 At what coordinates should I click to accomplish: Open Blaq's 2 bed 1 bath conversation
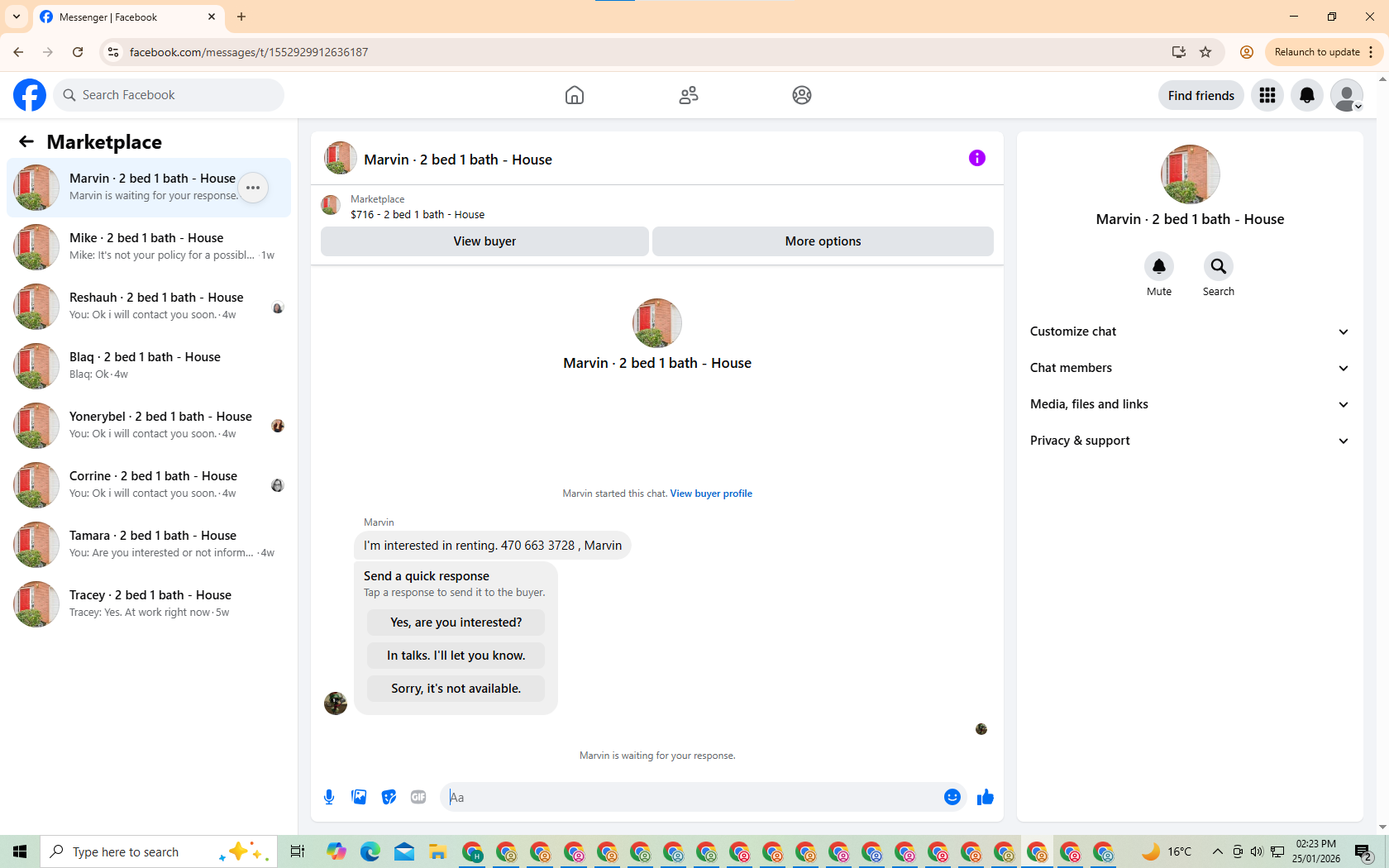149,366
